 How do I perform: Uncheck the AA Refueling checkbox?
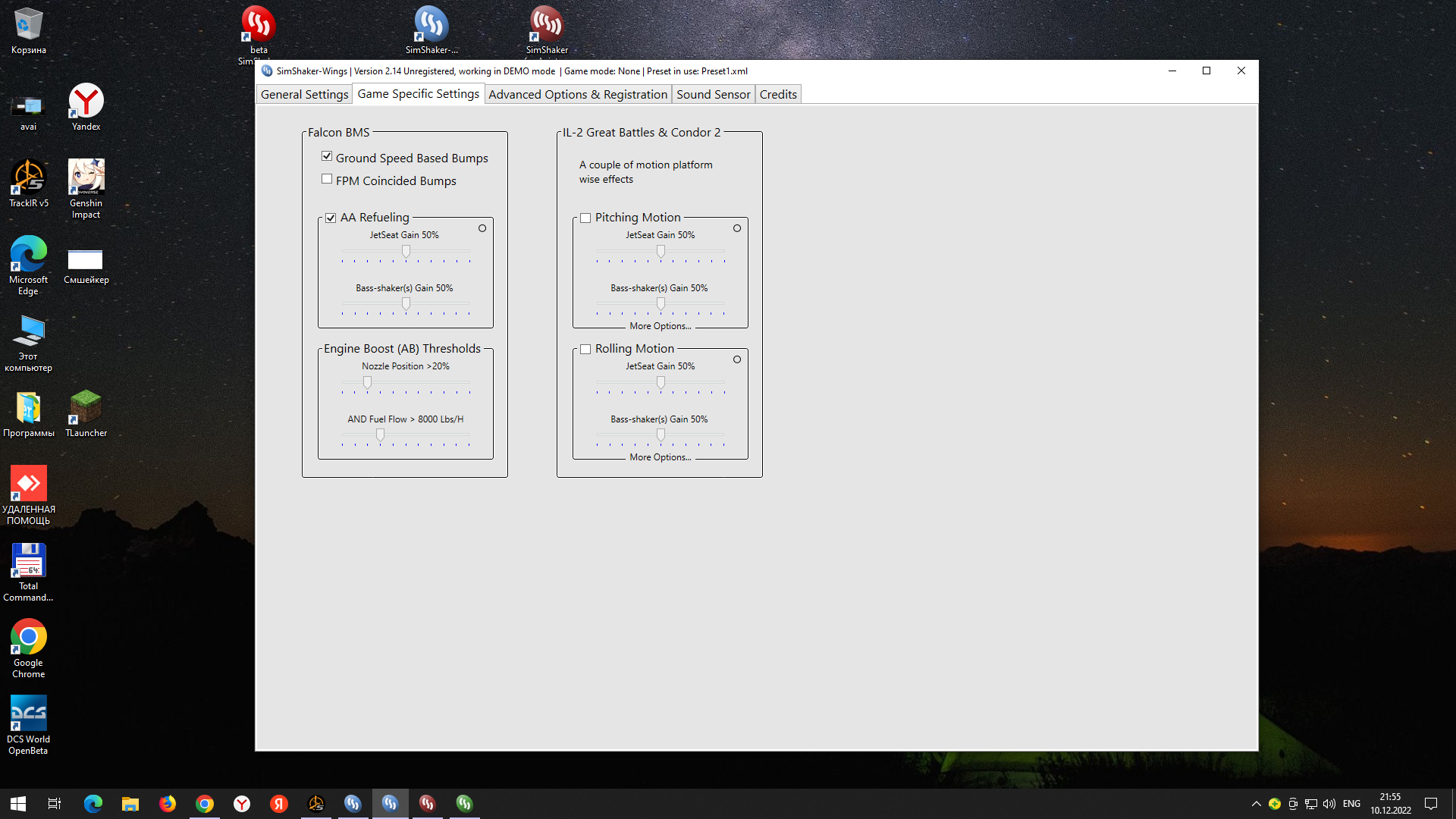(331, 218)
